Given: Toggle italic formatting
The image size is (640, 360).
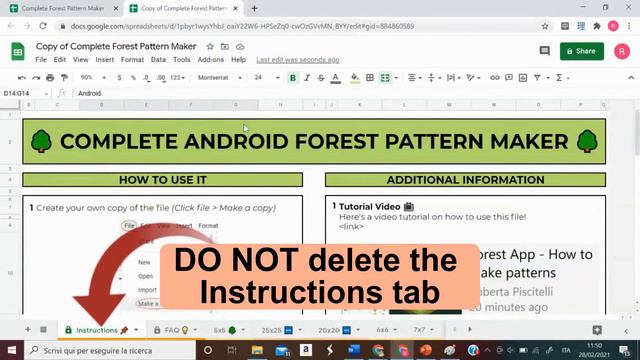Looking at the screenshot, I should point(307,78).
